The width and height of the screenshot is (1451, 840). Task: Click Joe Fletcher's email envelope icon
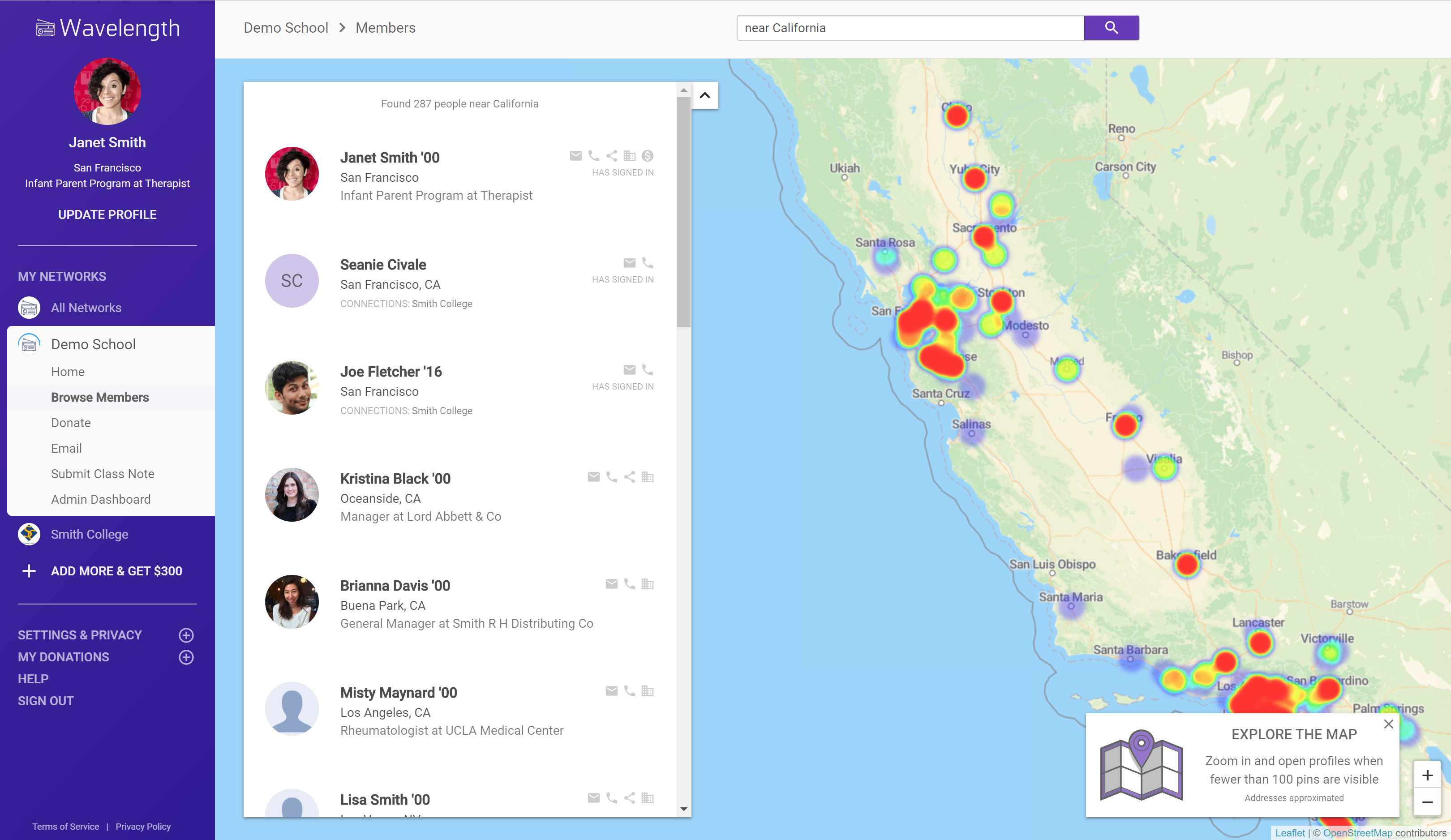click(629, 370)
